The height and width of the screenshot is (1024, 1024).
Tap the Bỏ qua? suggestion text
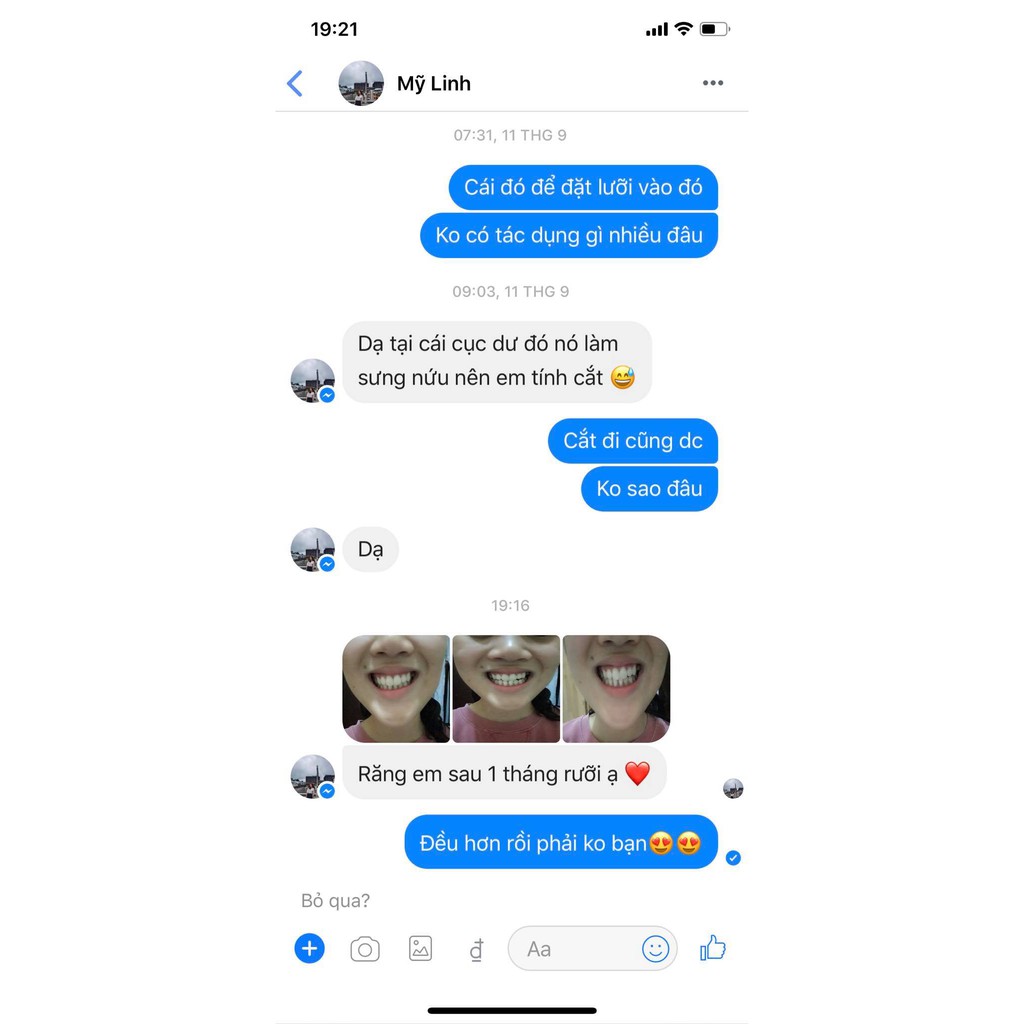coord(335,901)
